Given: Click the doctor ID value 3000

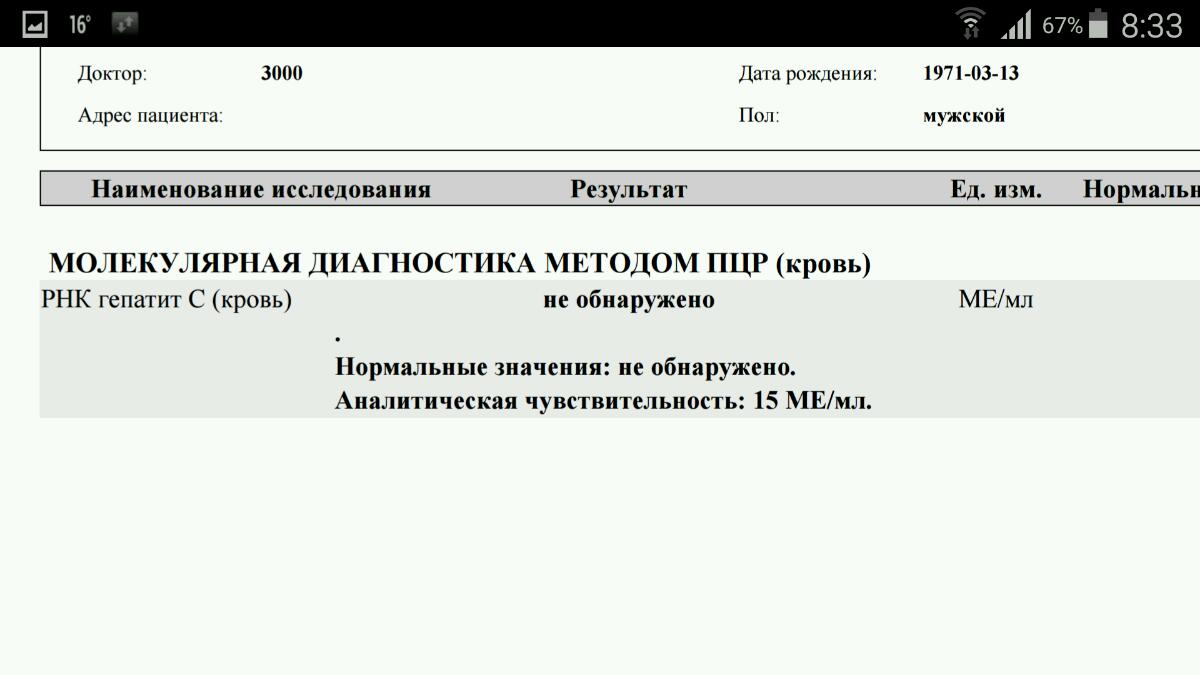Looking at the screenshot, I should 281,74.
